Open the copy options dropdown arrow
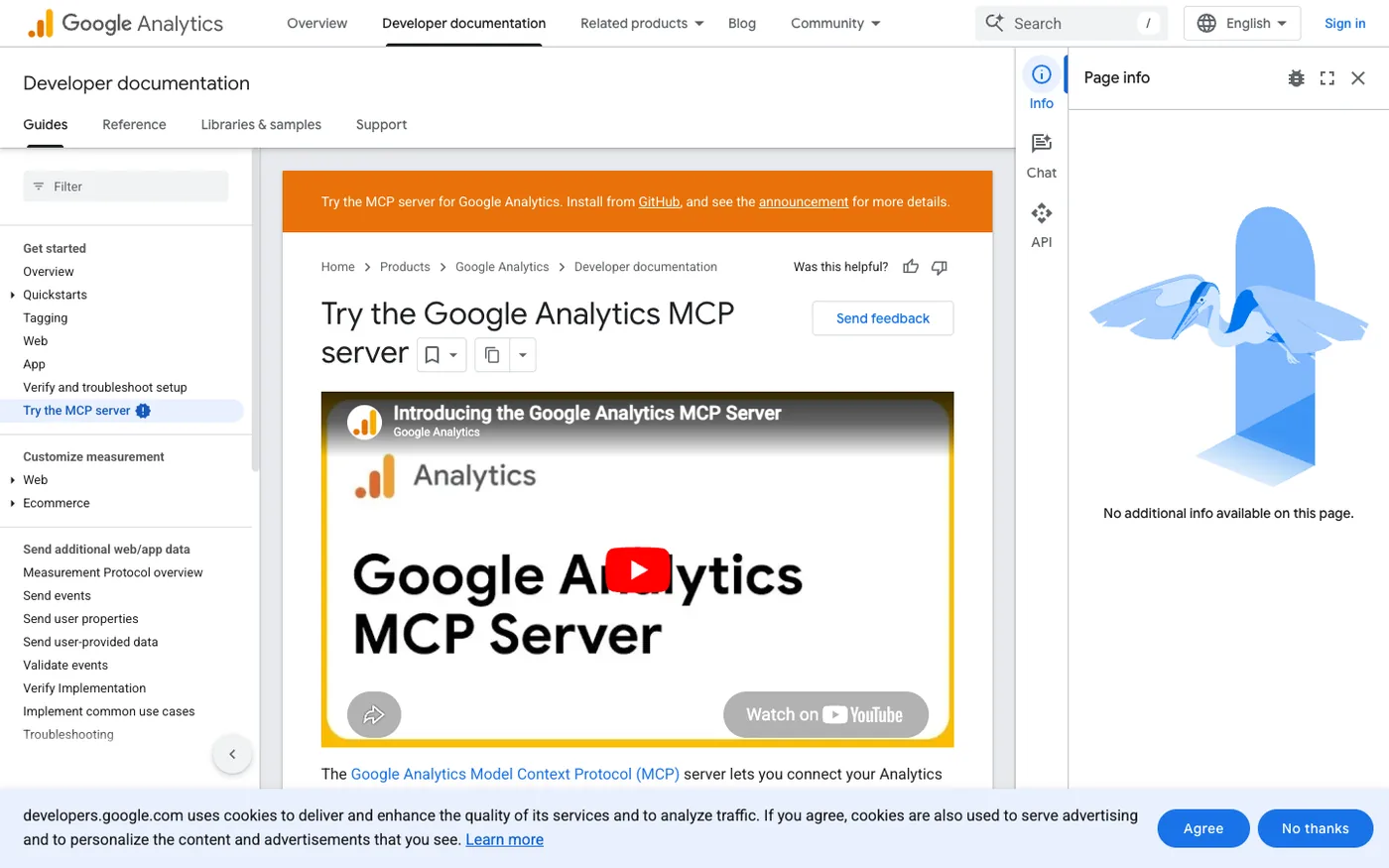Viewport: 1389px width, 868px height. tap(523, 355)
